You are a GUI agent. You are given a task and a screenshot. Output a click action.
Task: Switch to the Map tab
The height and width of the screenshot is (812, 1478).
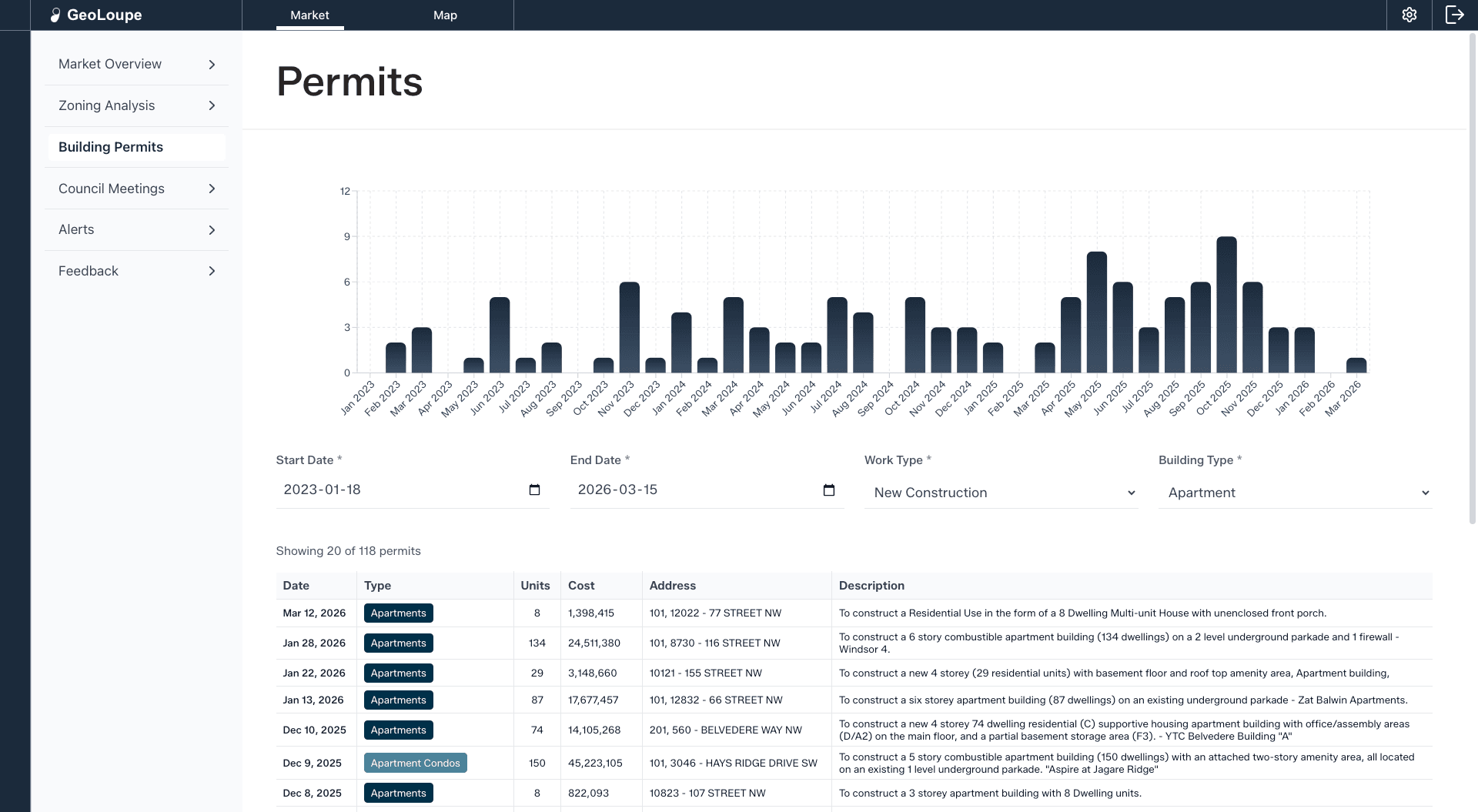pyautogui.click(x=445, y=15)
